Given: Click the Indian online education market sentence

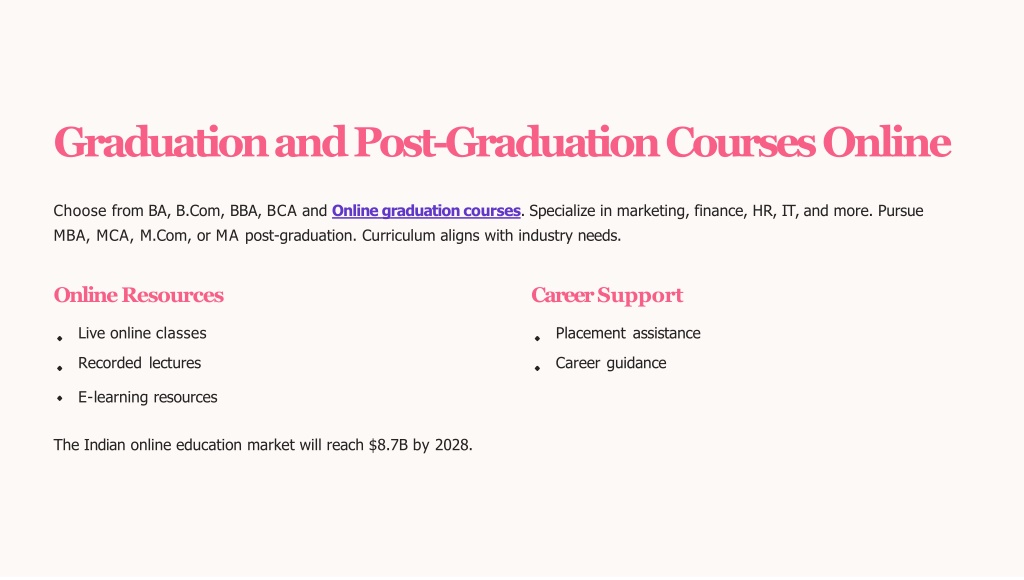Looking at the screenshot, I should [x=263, y=445].
